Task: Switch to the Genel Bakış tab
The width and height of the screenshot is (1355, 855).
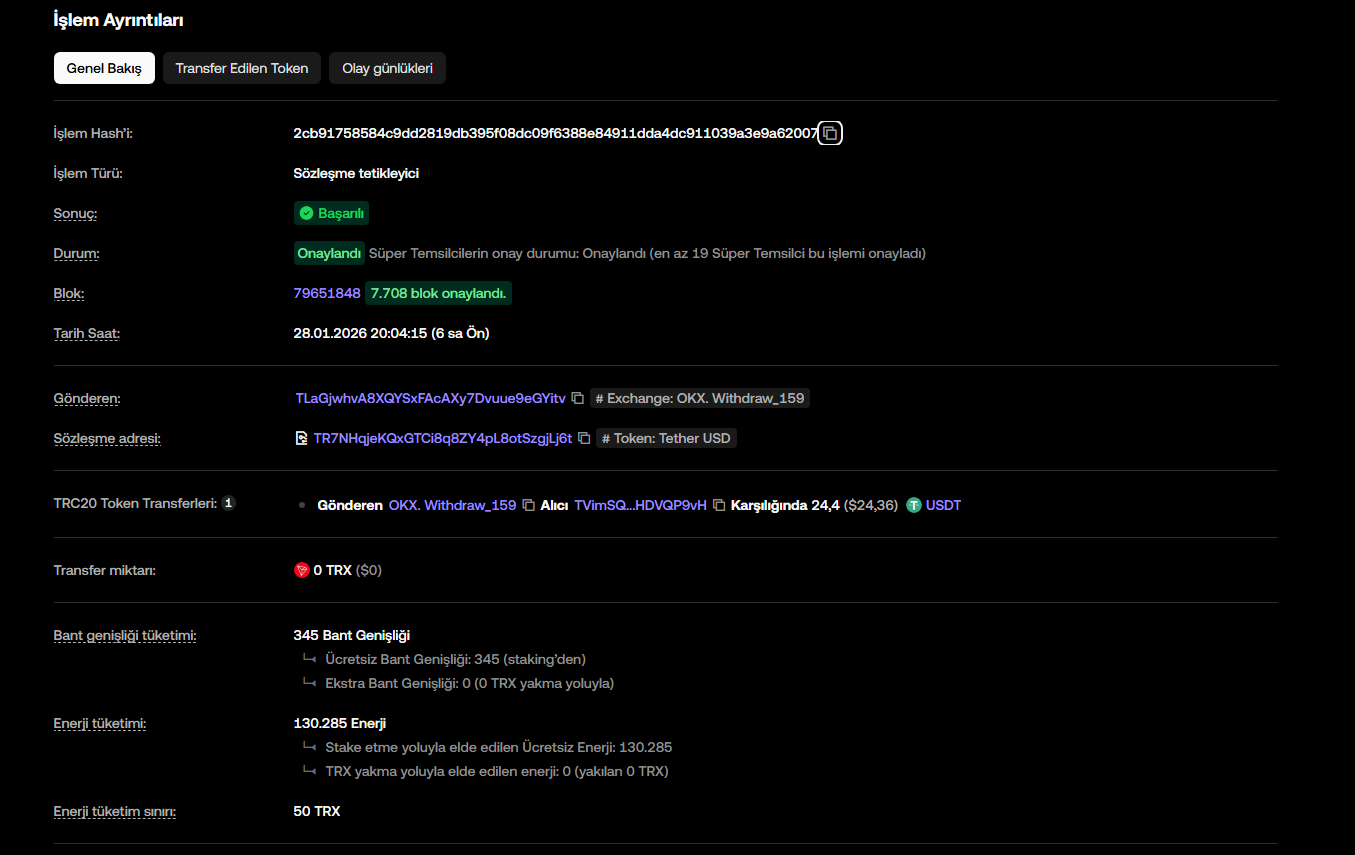Action: coord(104,69)
